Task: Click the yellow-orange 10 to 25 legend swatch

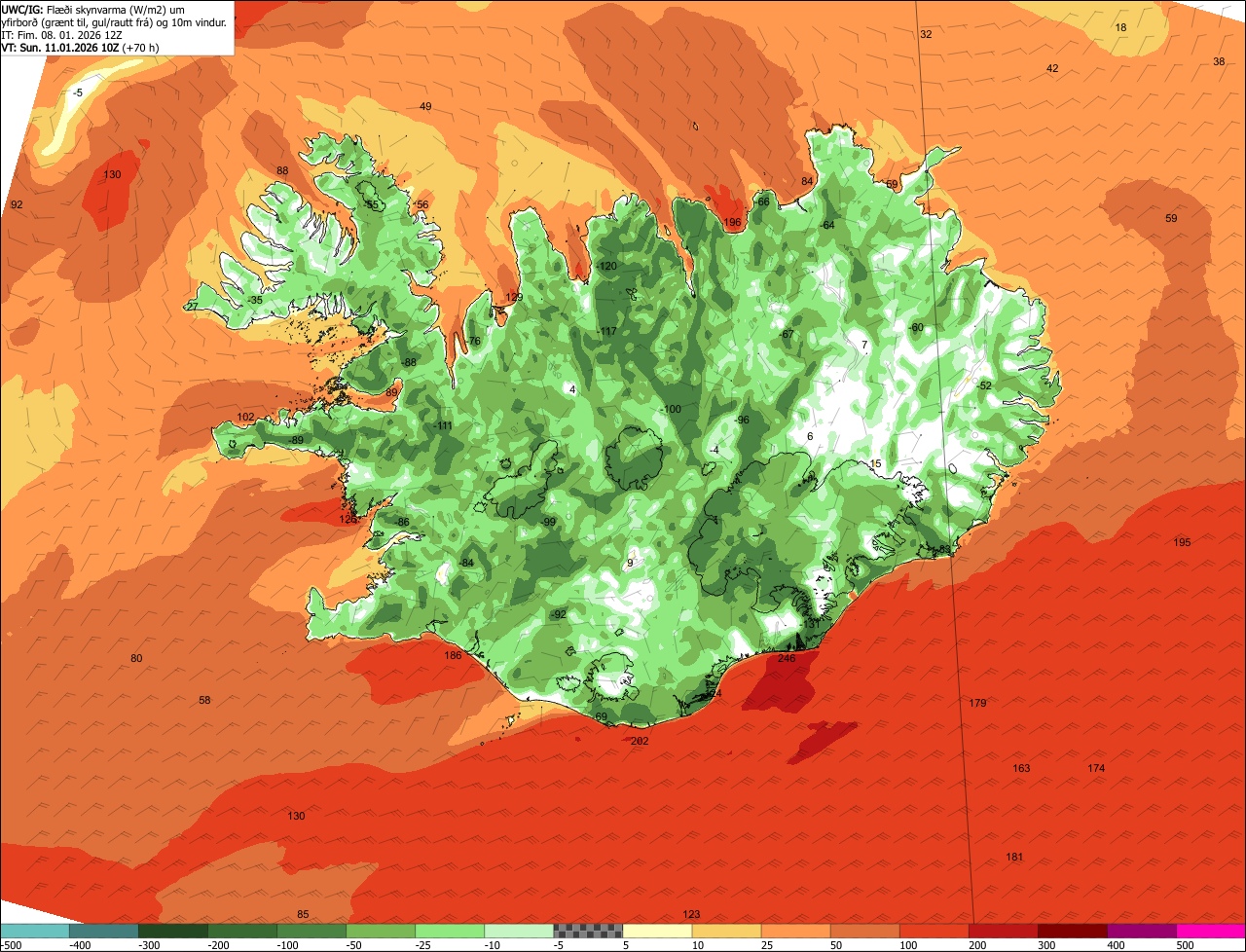Action: coord(727,930)
